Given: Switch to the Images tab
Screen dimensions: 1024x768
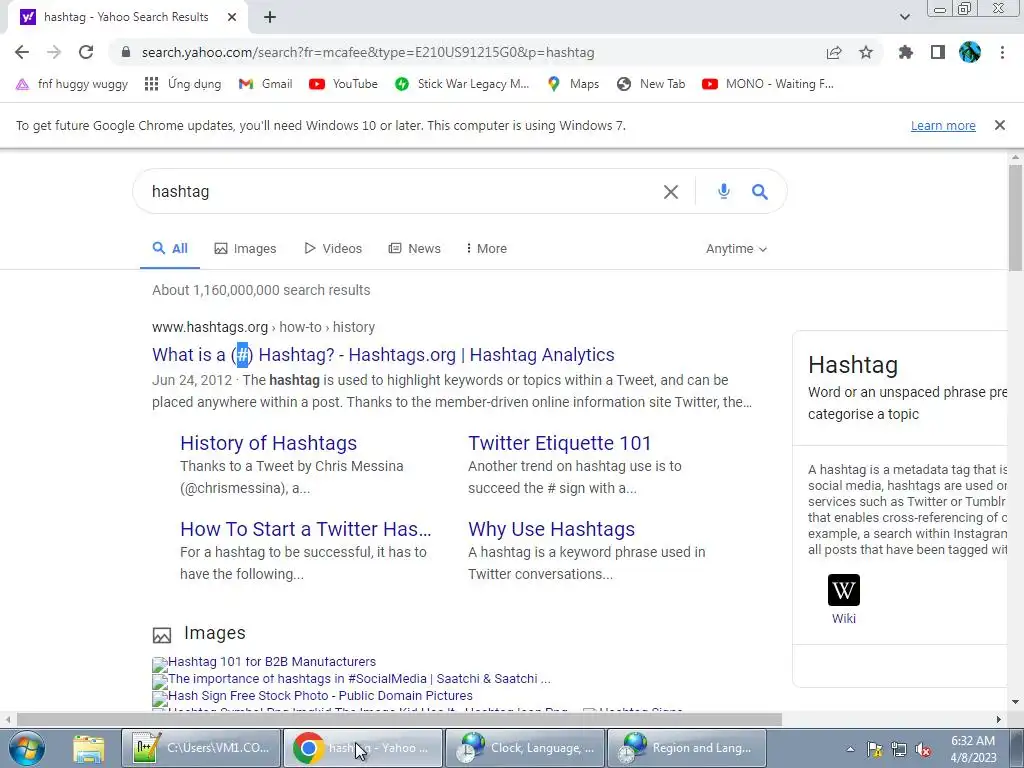Looking at the screenshot, I should click(246, 248).
